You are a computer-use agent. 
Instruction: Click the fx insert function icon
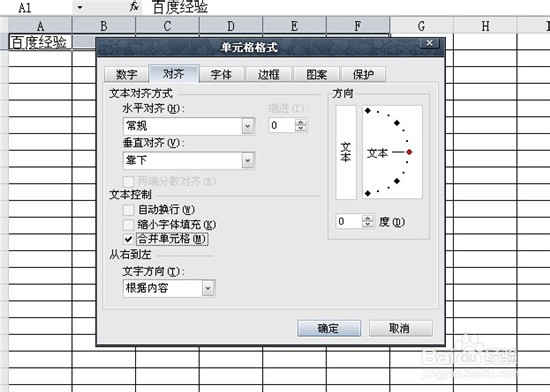point(135,7)
